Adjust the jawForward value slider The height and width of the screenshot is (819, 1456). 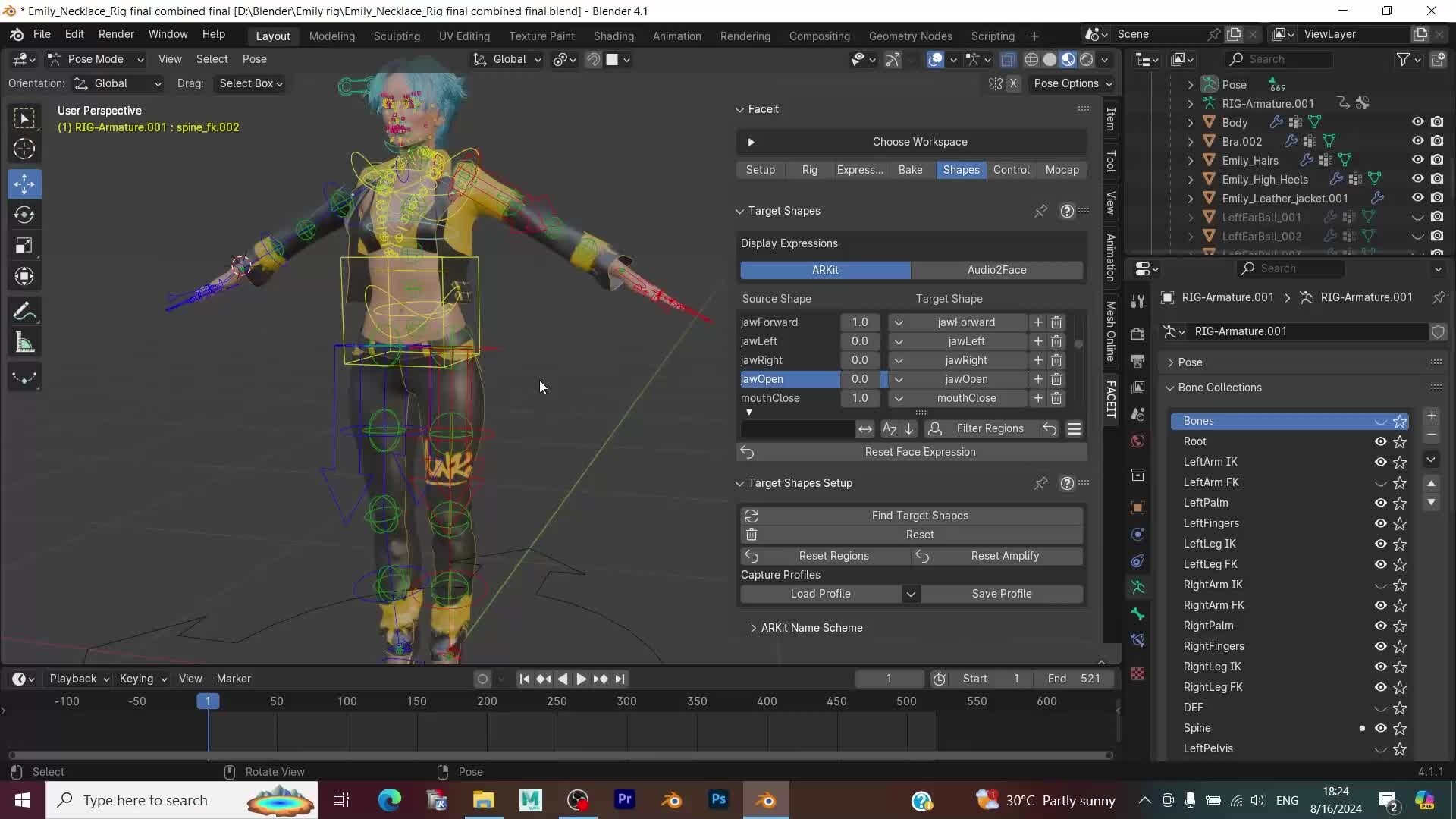click(x=861, y=322)
